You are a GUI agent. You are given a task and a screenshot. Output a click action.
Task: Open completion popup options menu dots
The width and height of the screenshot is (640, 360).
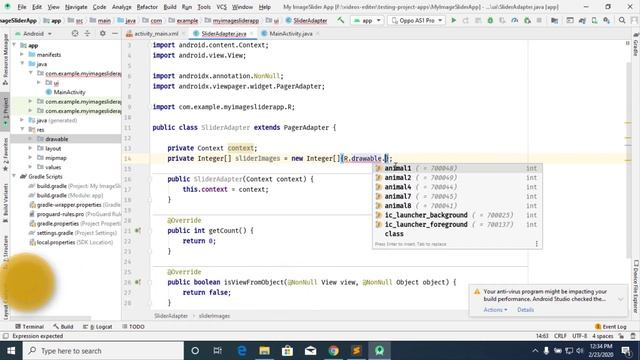[x=536, y=244]
